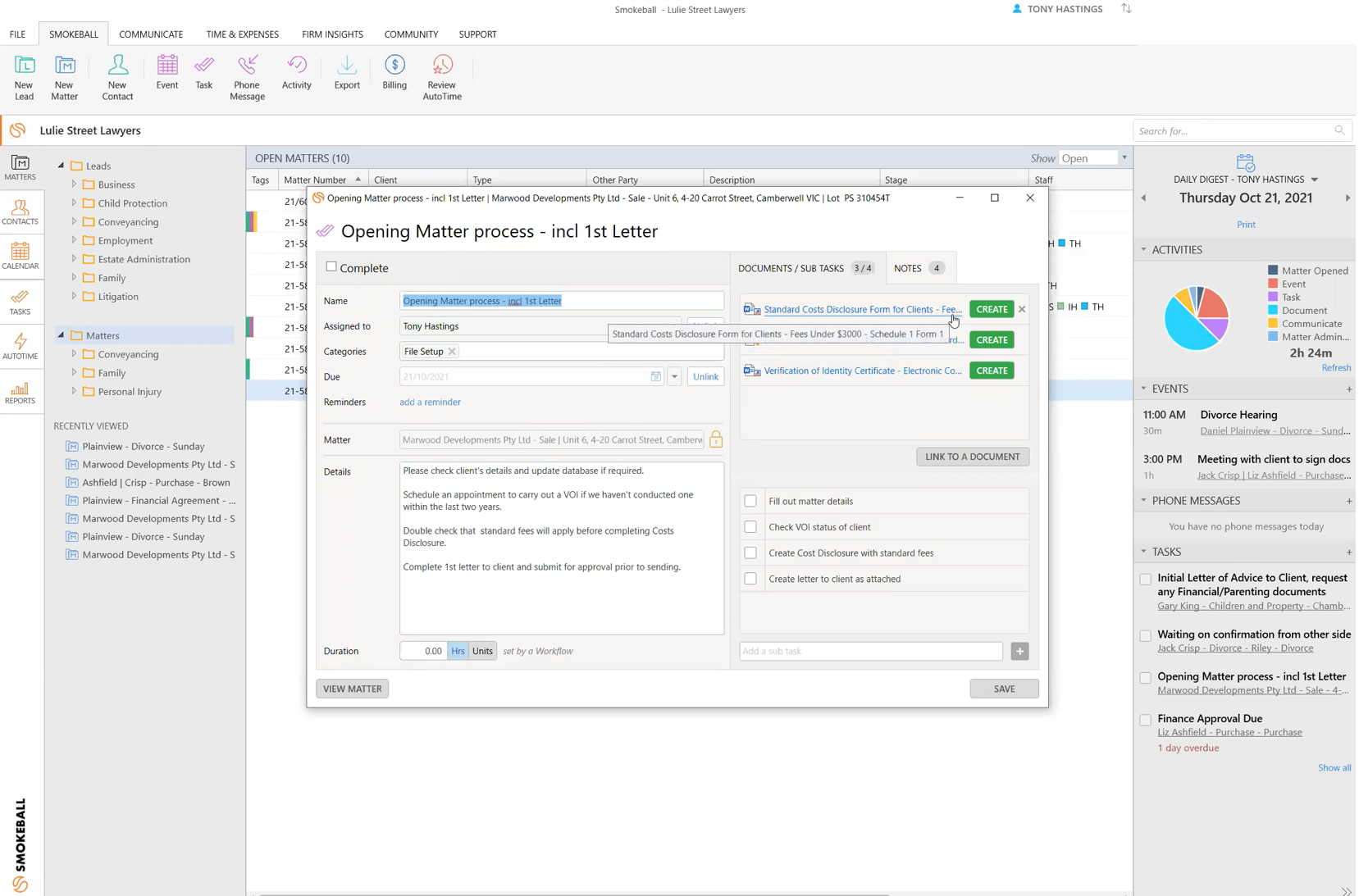The width and height of the screenshot is (1359, 896).
Task: Log a Phone Message from the ribbon
Action: point(247,78)
